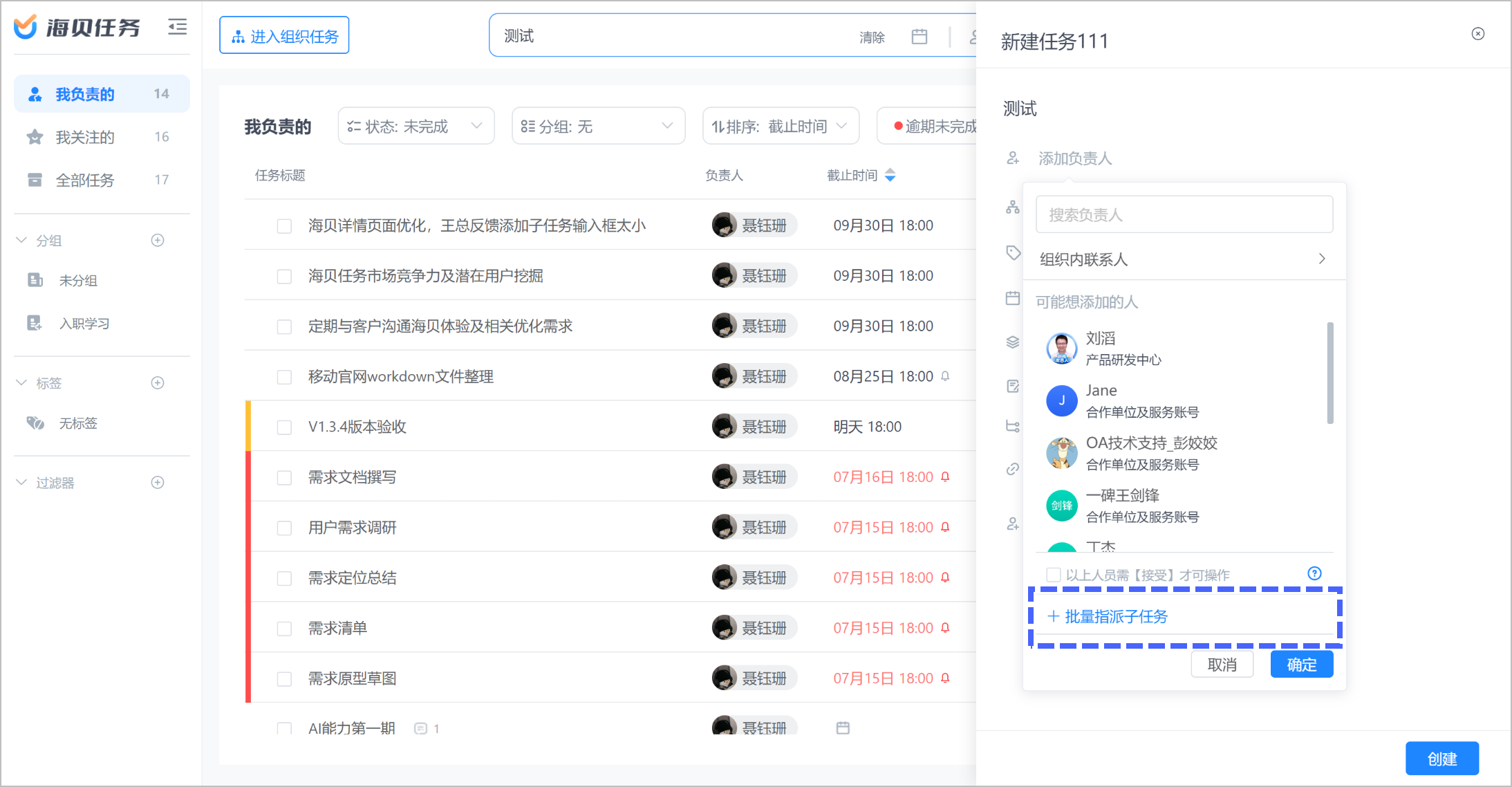
Task: Collapse the sidebar with the menu fold icon
Action: pos(177,27)
